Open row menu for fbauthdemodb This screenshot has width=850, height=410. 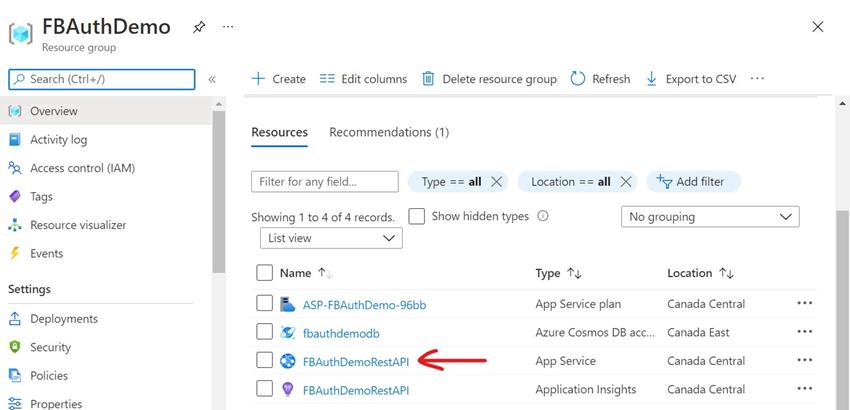coord(805,331)
